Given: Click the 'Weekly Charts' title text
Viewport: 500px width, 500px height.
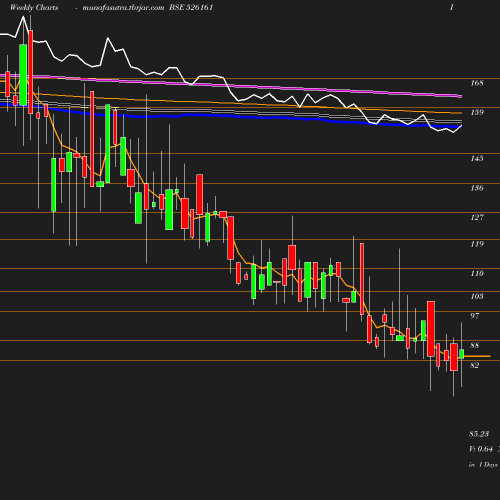Looking at the screenshot, I should [34, 7].
